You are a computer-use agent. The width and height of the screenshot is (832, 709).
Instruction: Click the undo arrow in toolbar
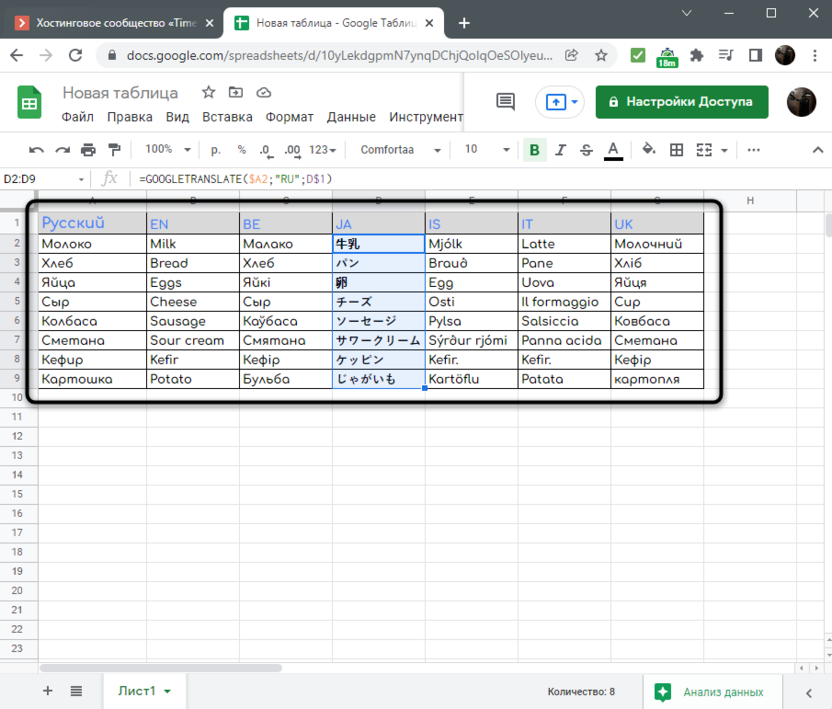pyautogui.click(x=37, y=150)
